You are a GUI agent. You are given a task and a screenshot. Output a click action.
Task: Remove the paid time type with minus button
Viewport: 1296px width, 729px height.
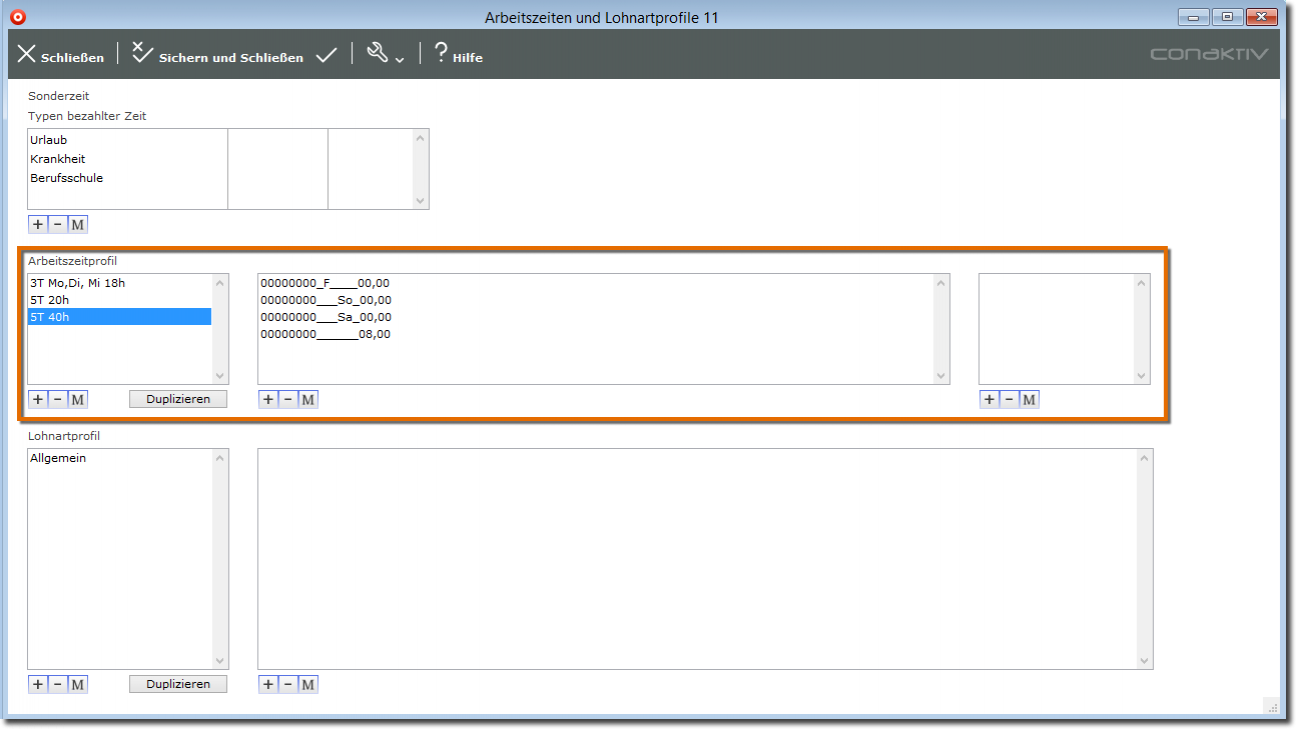coord(57,224)
